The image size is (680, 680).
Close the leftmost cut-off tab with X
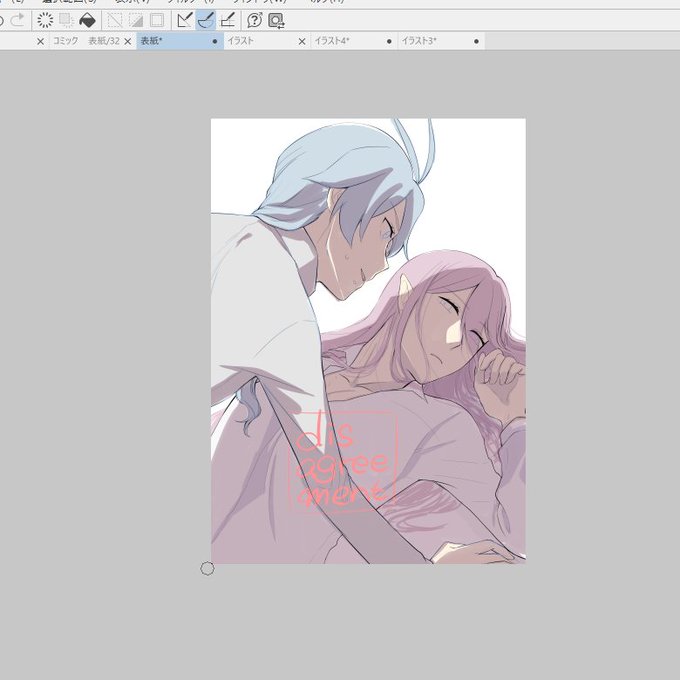point(40,42)
